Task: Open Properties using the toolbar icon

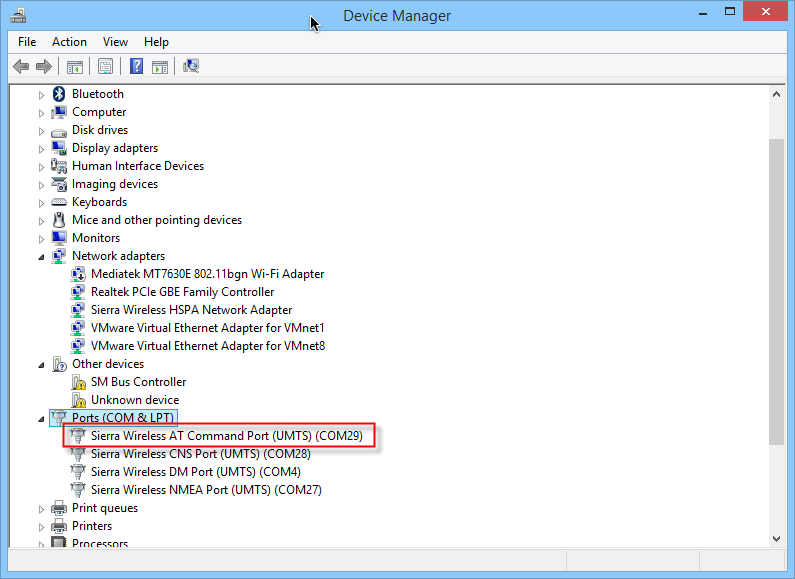Action: pos(105,67)
